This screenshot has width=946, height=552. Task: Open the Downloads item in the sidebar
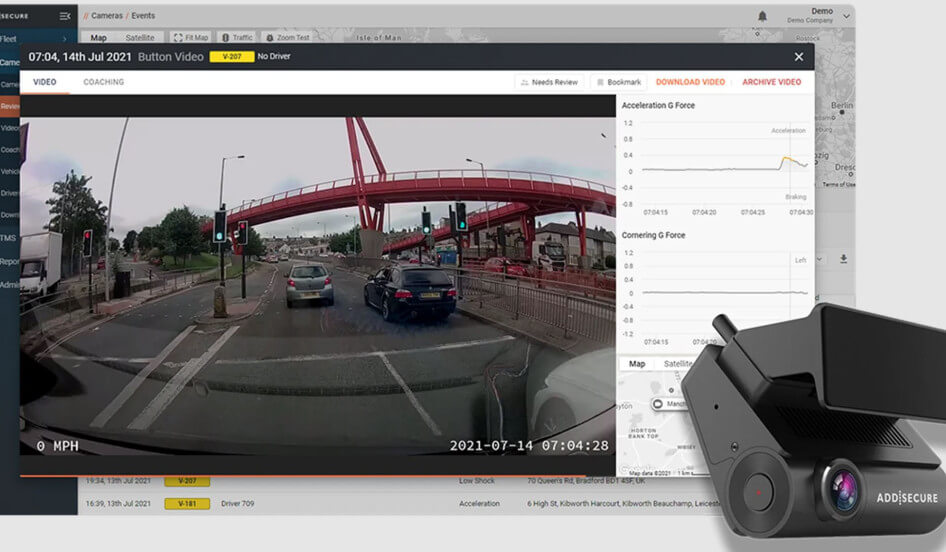(10, 215)
